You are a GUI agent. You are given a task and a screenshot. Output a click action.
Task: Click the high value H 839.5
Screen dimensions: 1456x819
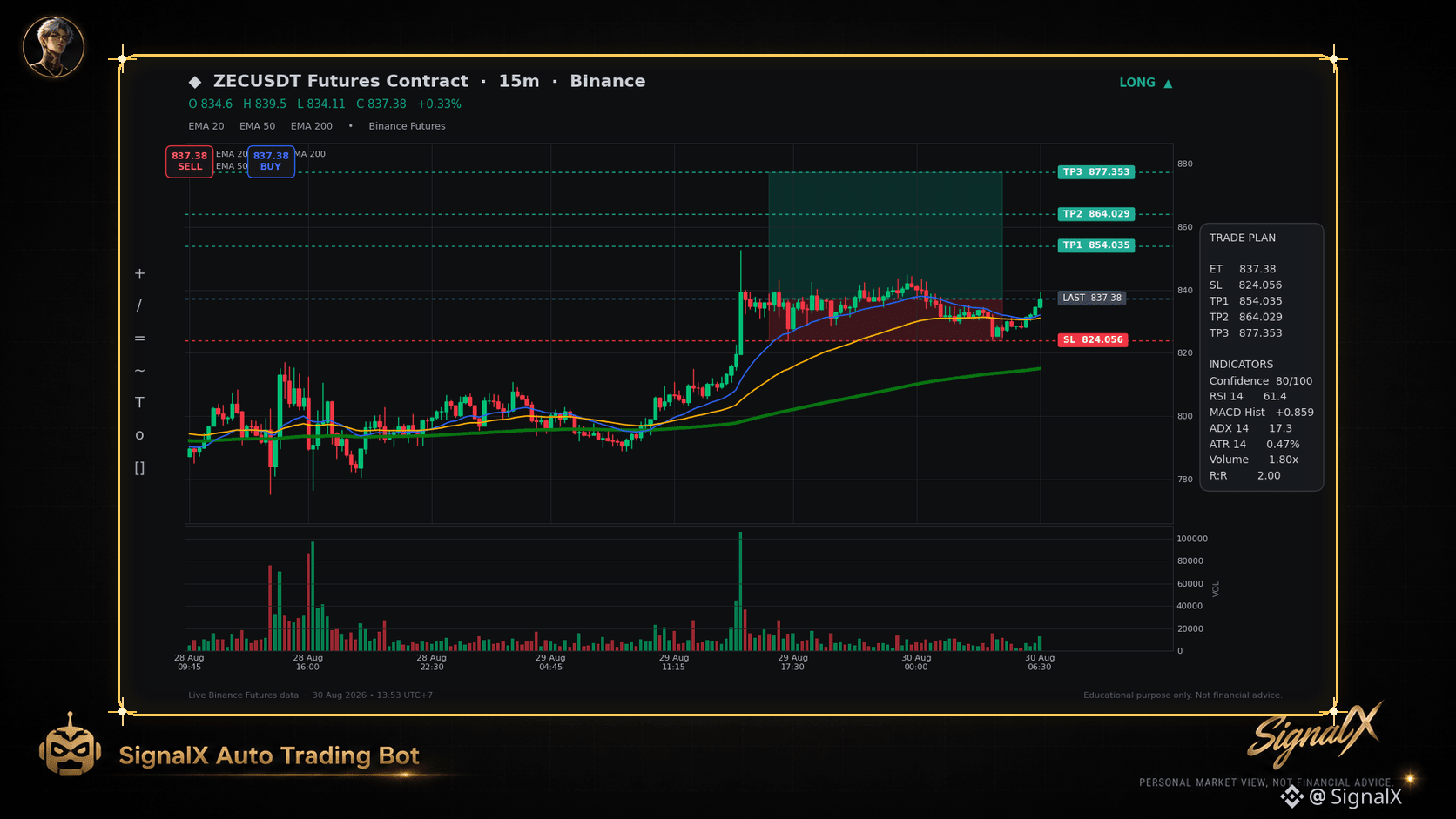click(265, 104)
